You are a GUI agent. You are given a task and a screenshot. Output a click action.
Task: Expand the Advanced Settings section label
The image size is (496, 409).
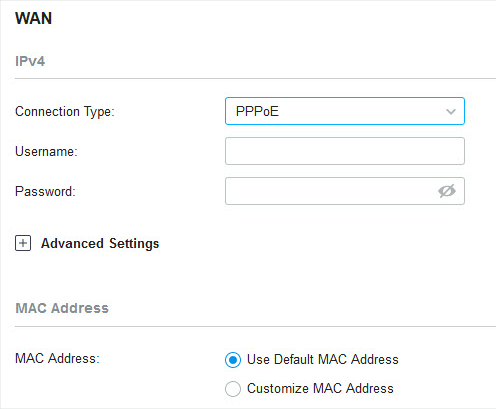pos(100,244)
